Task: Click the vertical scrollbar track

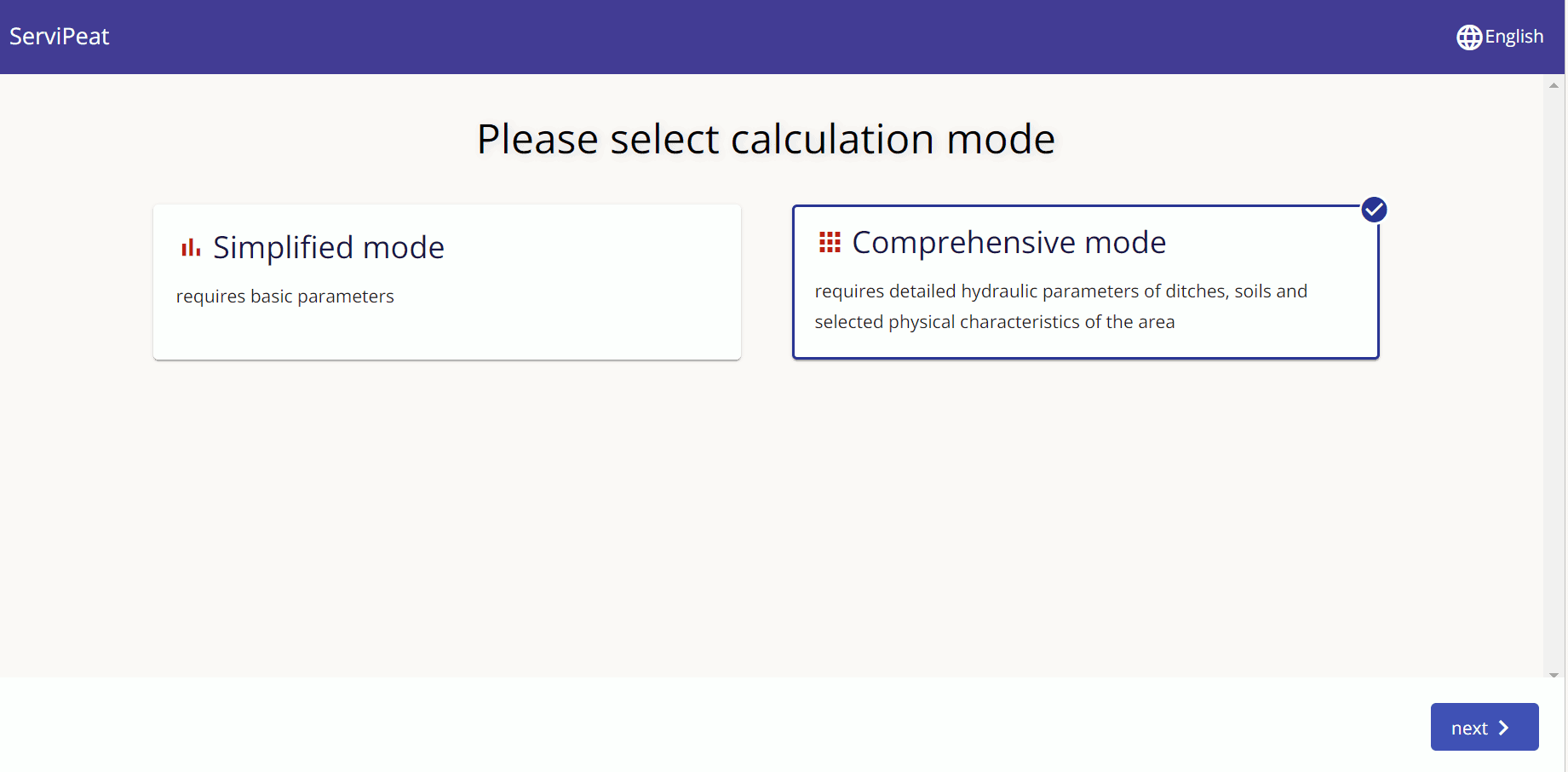Action: (x=1554, y=380)
